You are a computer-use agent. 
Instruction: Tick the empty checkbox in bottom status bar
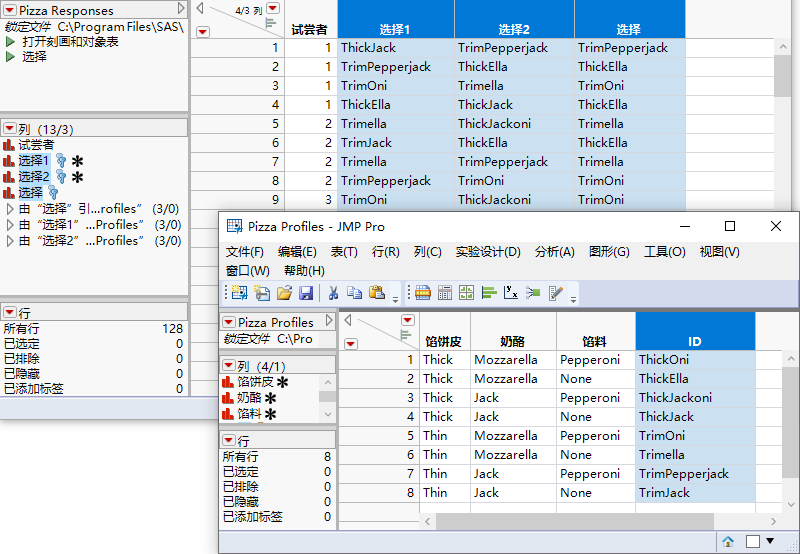click(x=753, y=541)
